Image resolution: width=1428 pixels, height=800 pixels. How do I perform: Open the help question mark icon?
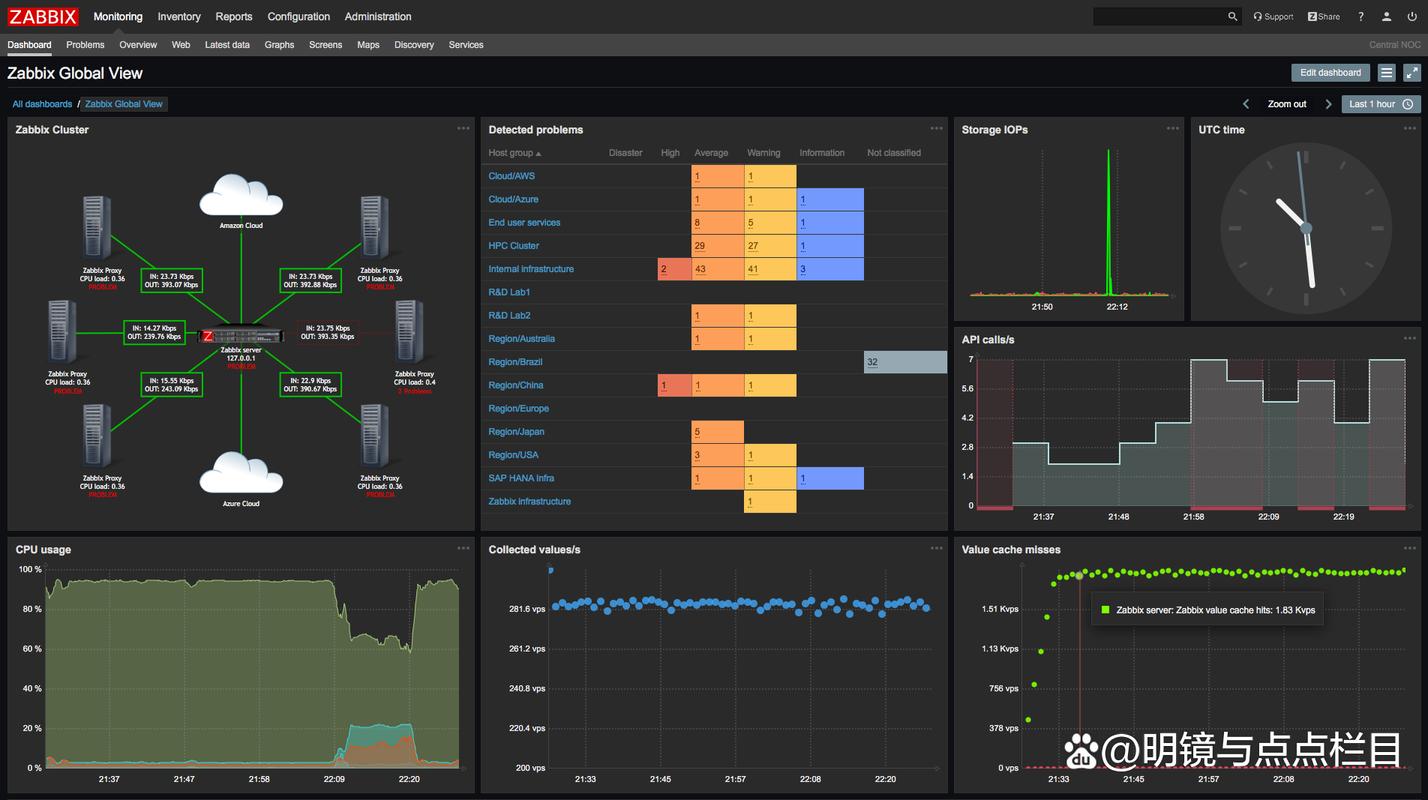1360,17
